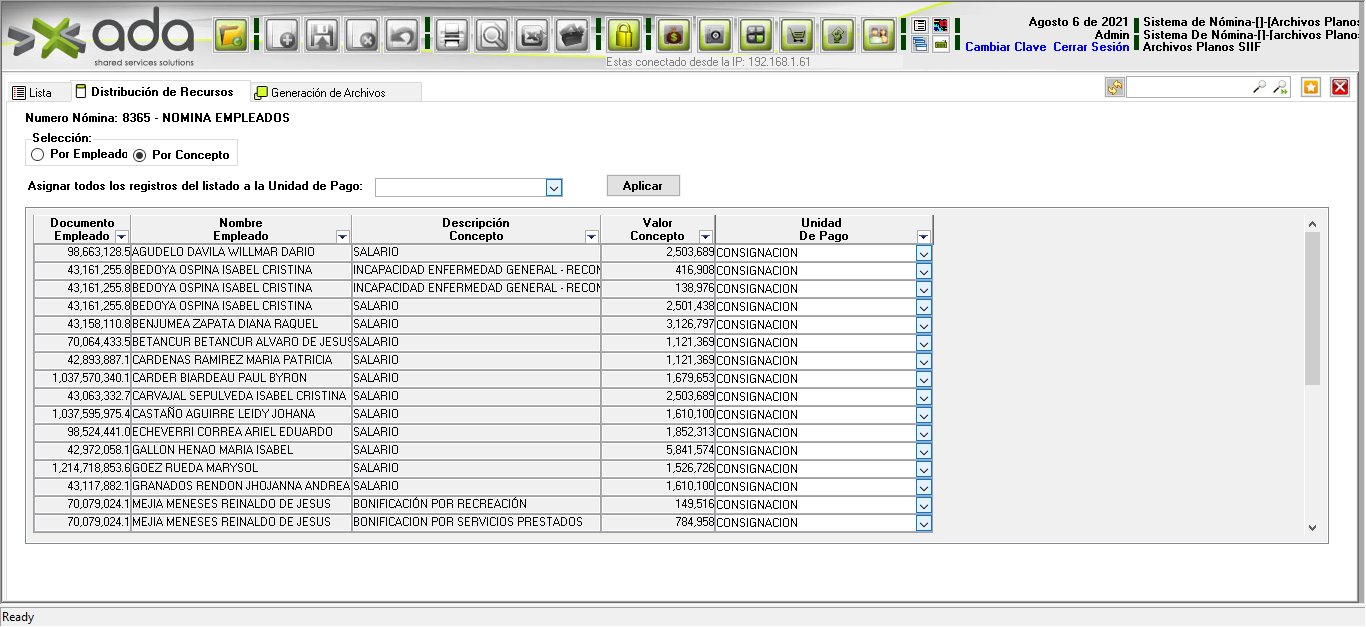Viewport: 1366px width, 627px height.
Task: Click the save (floppy disk) toolbar icon
Action: [x=323, y=36]
